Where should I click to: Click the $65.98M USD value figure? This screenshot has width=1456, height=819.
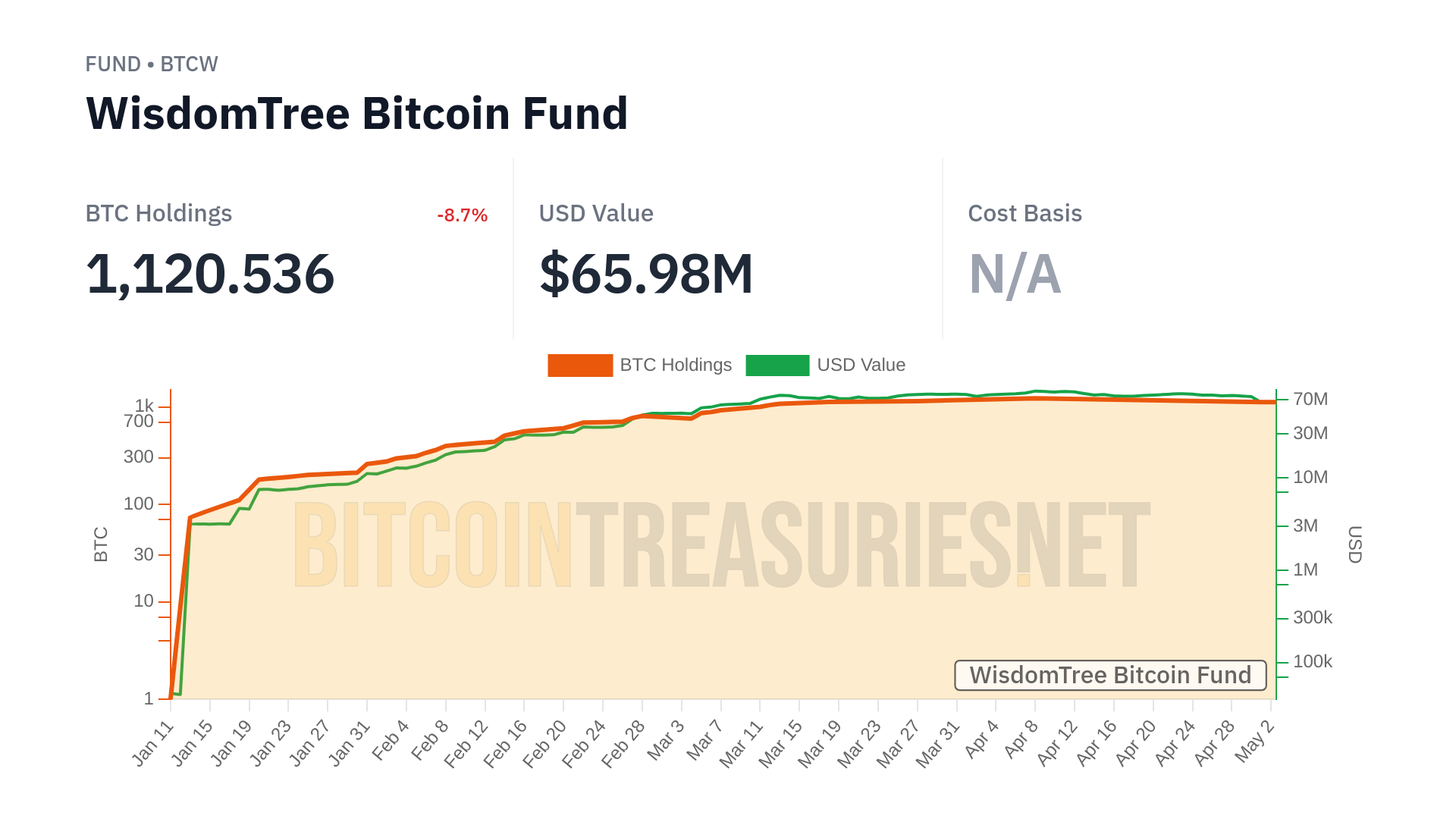646,274
